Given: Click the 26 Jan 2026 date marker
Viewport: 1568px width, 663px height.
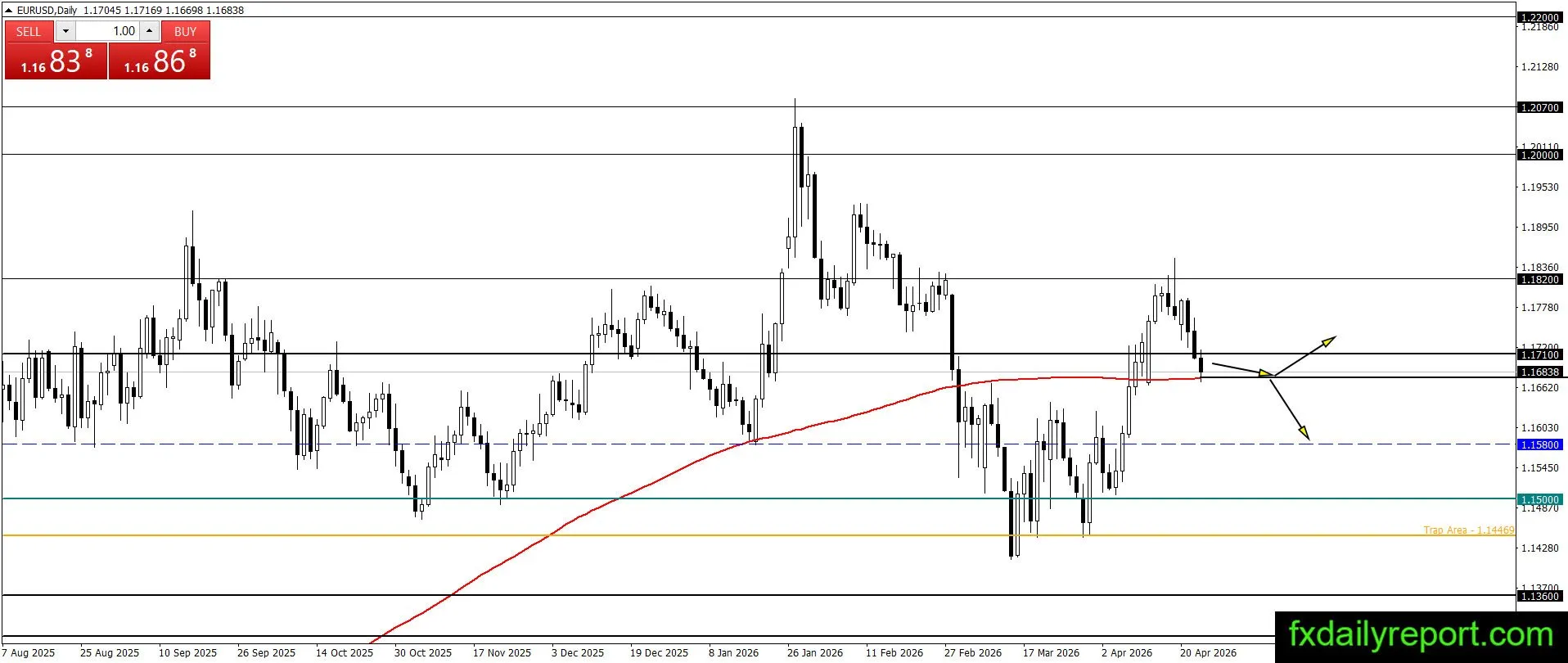Looking at the screenshot, I should [x=814, y=652].
